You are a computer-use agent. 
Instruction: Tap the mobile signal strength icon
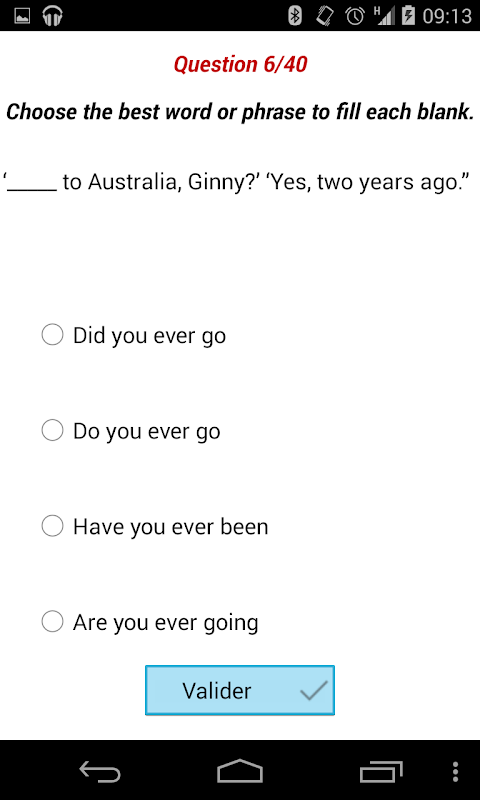point(384,16)
